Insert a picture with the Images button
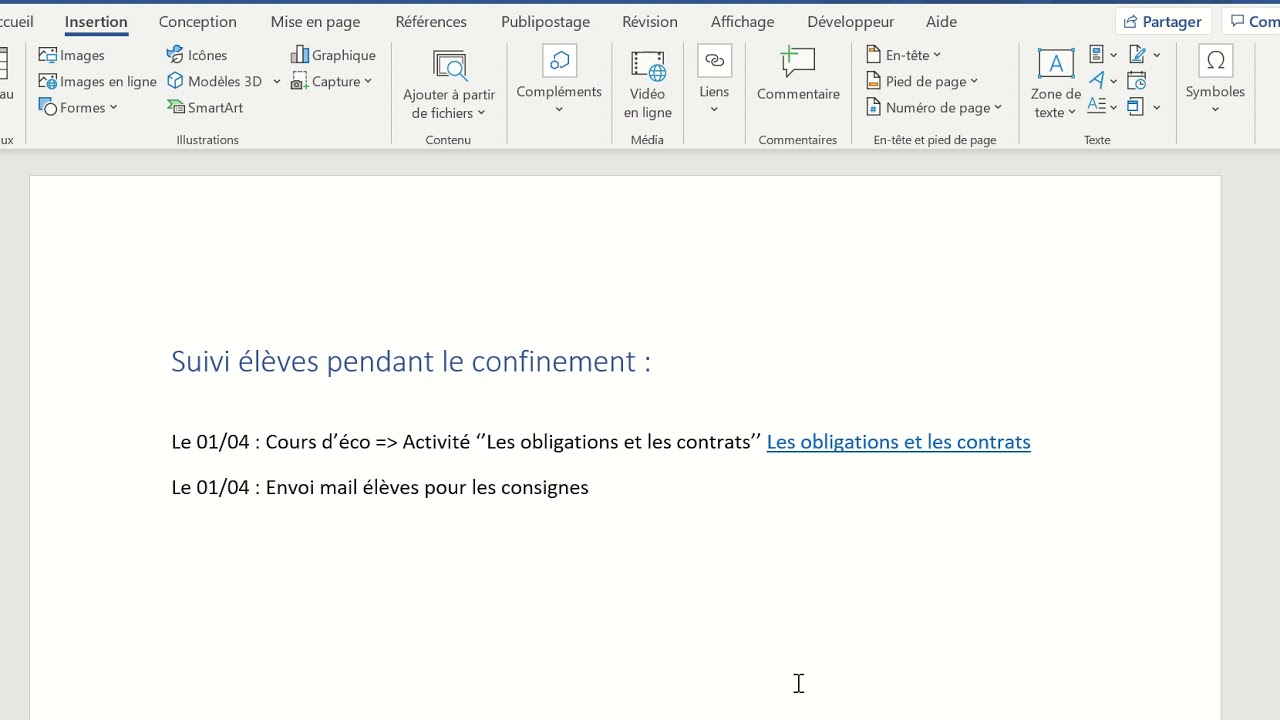Screen dimensions: 1280x720 71,55
